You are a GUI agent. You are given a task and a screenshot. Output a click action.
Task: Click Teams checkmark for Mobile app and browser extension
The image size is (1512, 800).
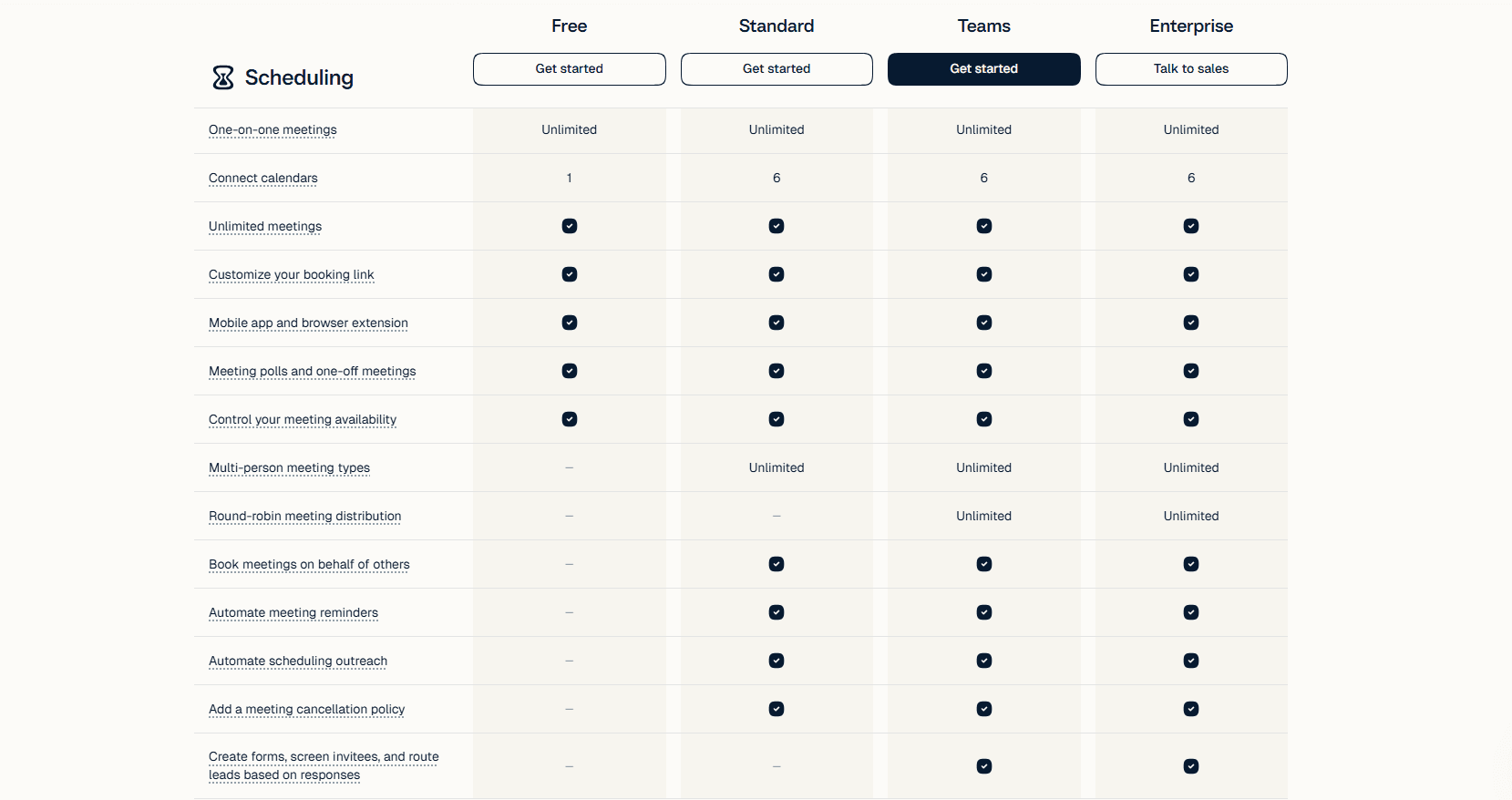point(984,323)
